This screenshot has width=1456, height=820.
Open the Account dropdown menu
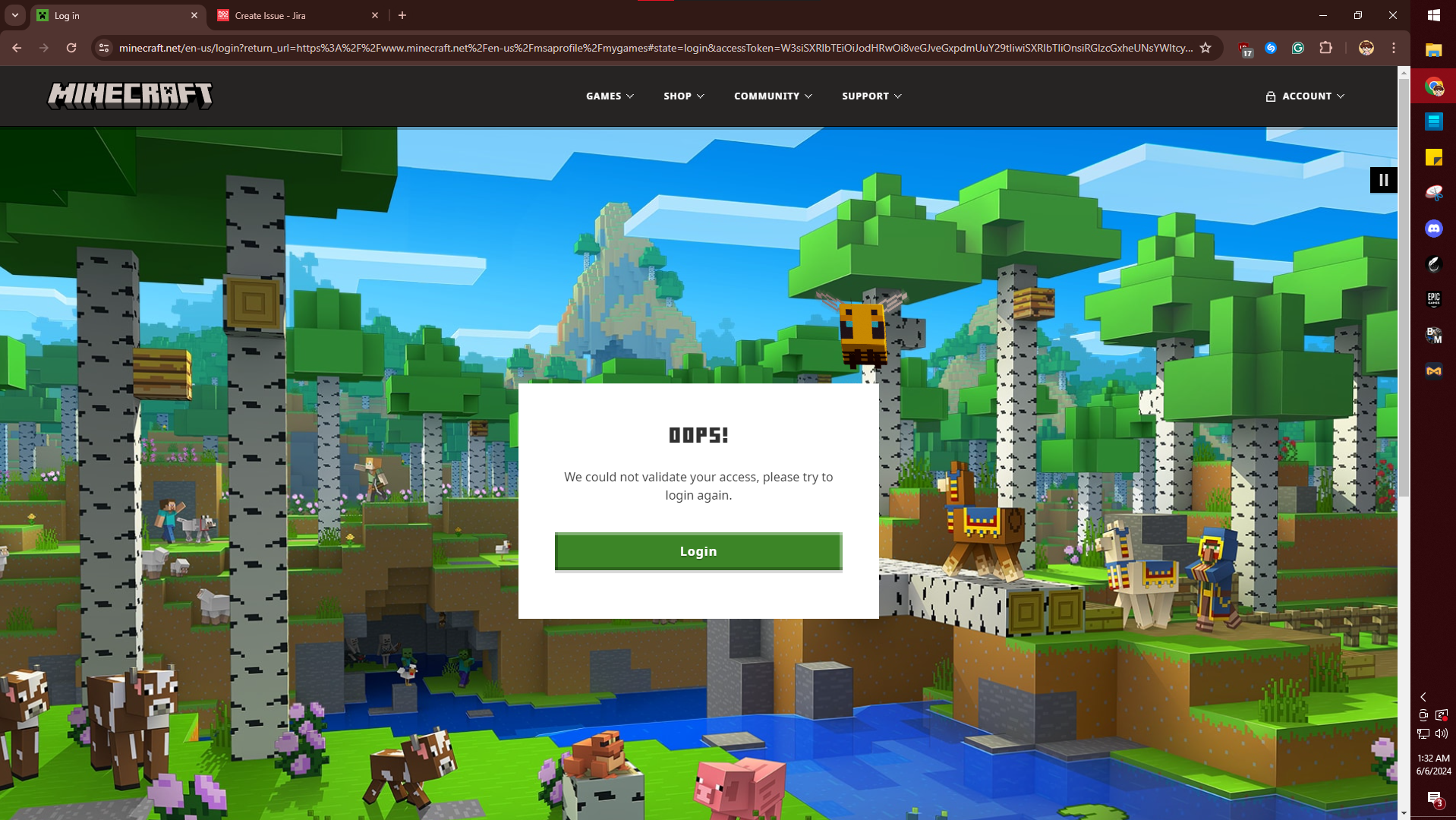[x=1305, y=96]
